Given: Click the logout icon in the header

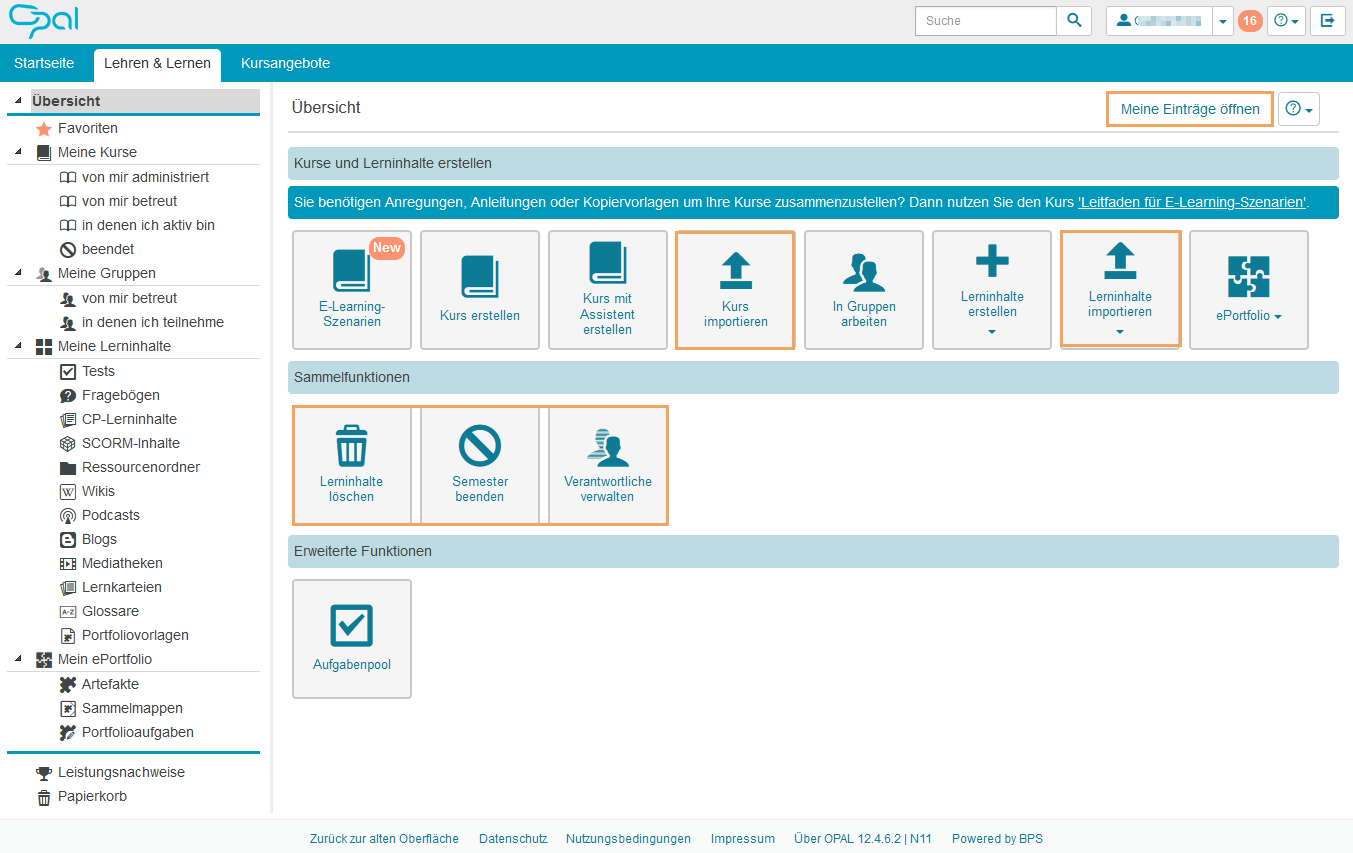Looking at the screenshot, I should pyautogui.click(x=1327, y=21).
